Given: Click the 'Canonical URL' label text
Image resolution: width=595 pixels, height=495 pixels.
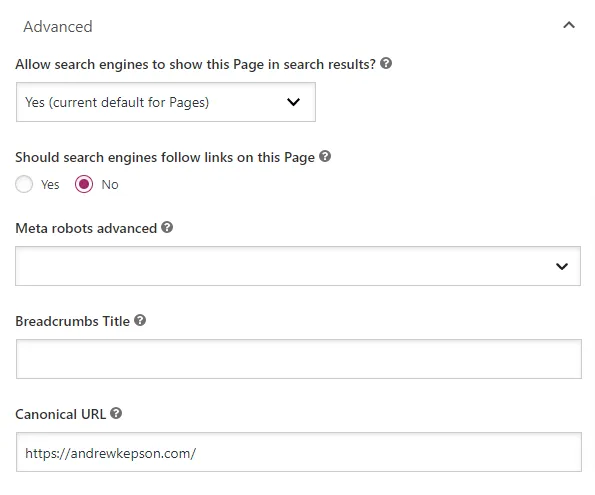Looking at the screenshot, I should pyautogui.click(x=61, y=414).
